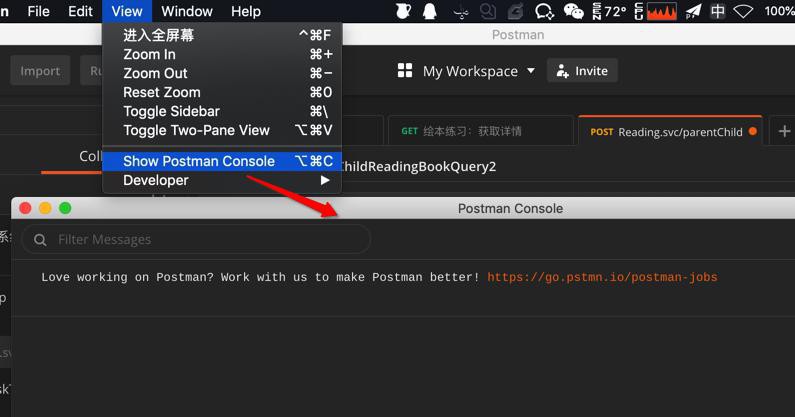Open the My Workspace dropdown

click(x=479, y=71)
